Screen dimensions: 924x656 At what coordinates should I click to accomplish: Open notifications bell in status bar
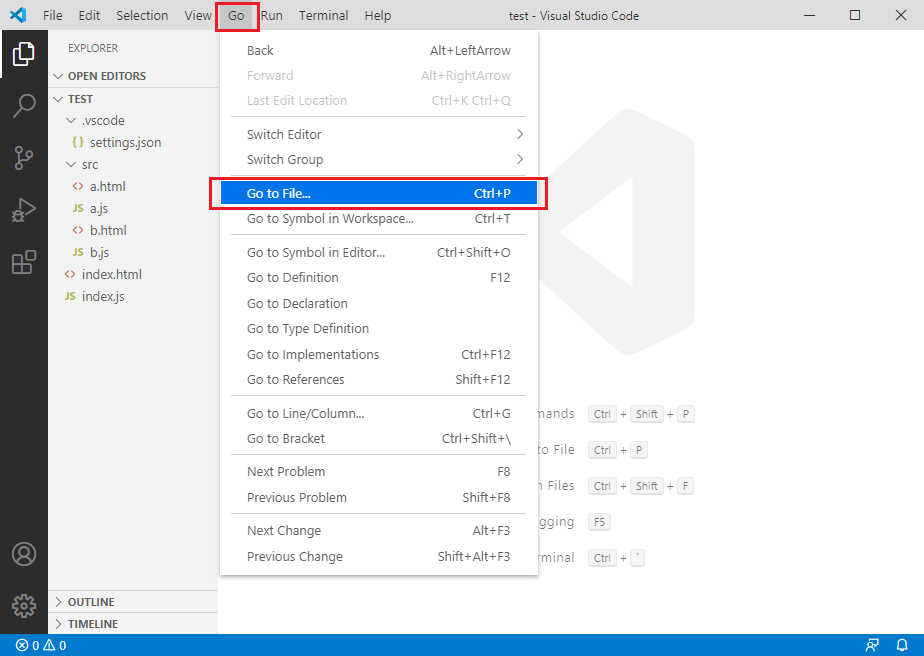(x=902, y=645)
